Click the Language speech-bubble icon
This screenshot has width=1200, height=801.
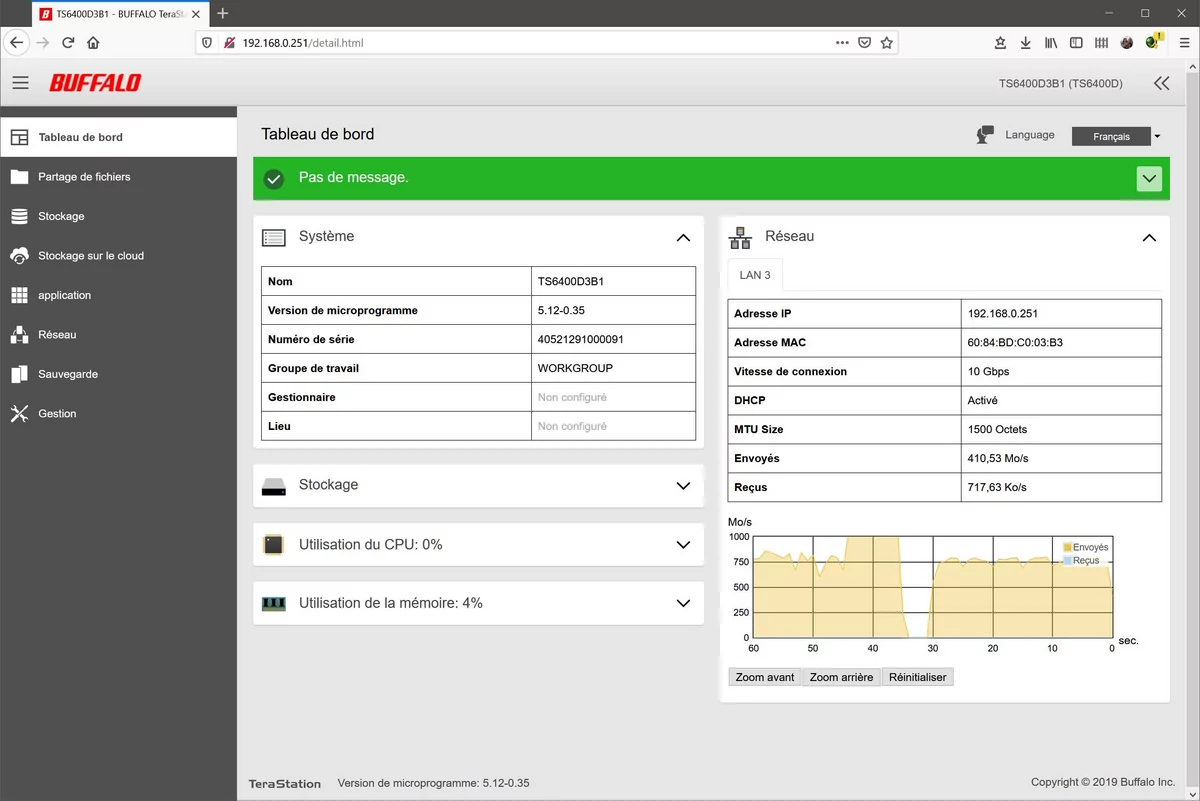coord(985,135)
